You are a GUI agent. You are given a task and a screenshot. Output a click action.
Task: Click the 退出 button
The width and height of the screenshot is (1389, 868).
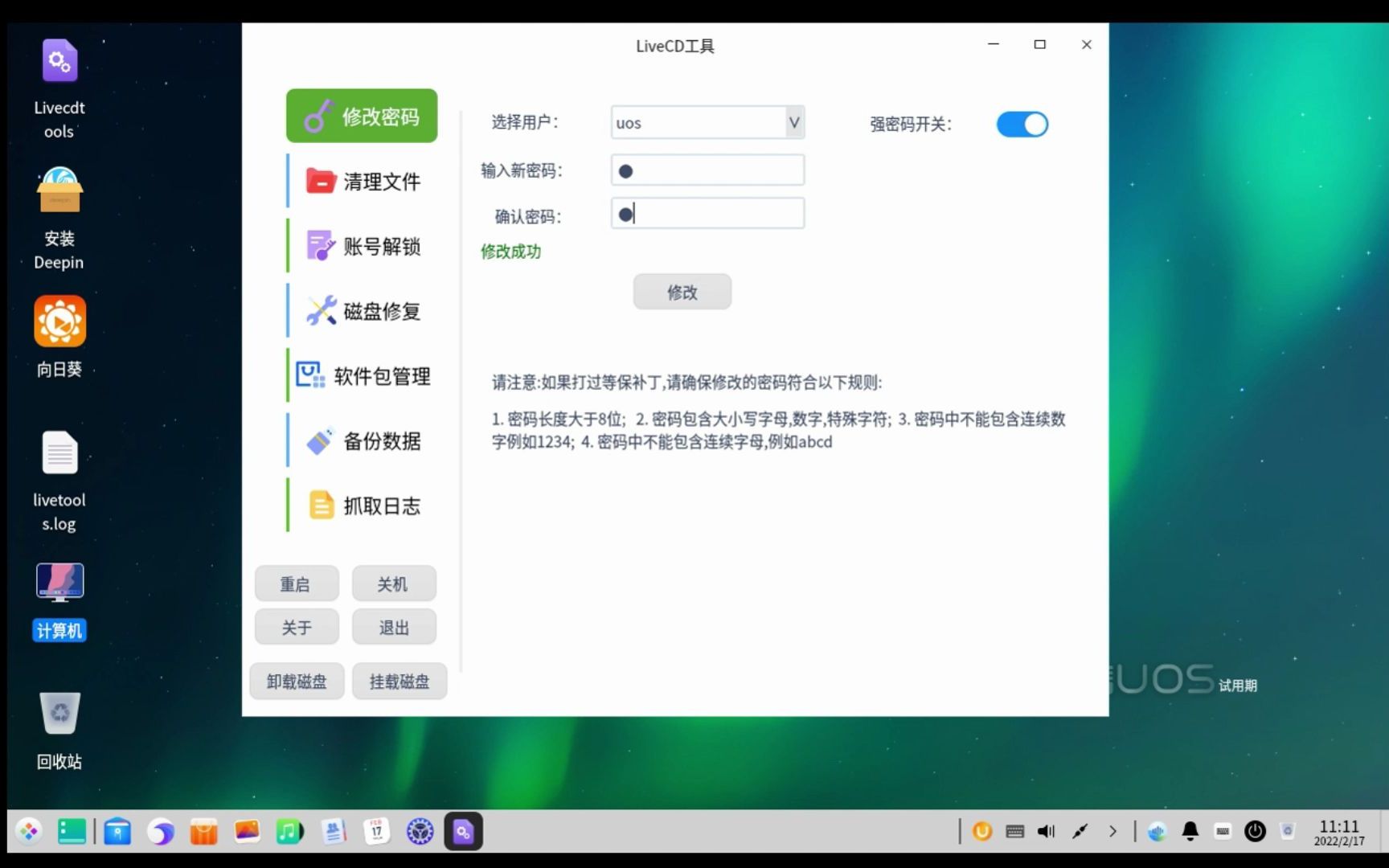point(393,627)
